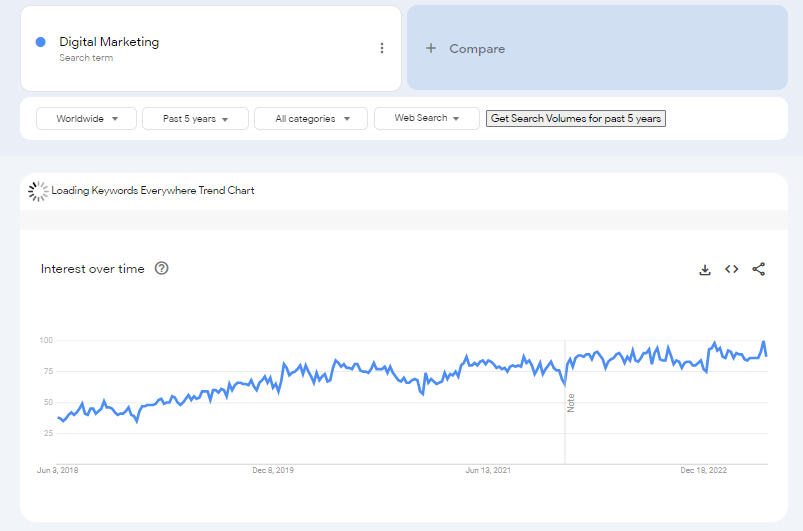The height and width of the screenshot is (531, 803).
Task: Download the chart data as CSV
Action: click(x=705, y=269)
